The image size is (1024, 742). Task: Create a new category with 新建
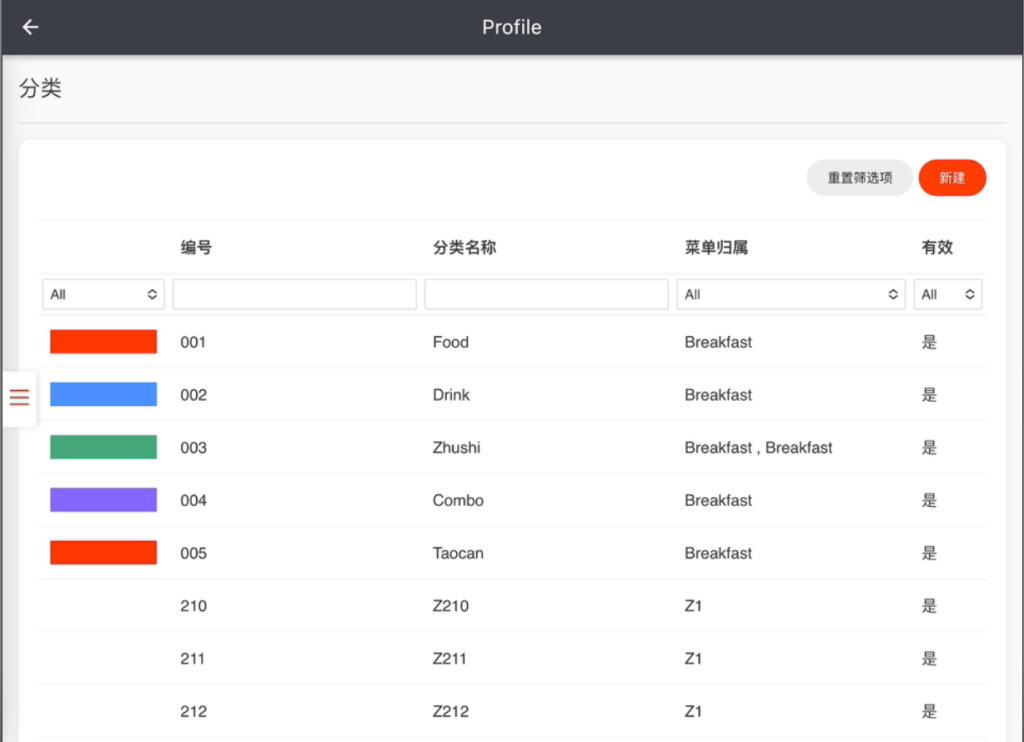click(952, 178)
